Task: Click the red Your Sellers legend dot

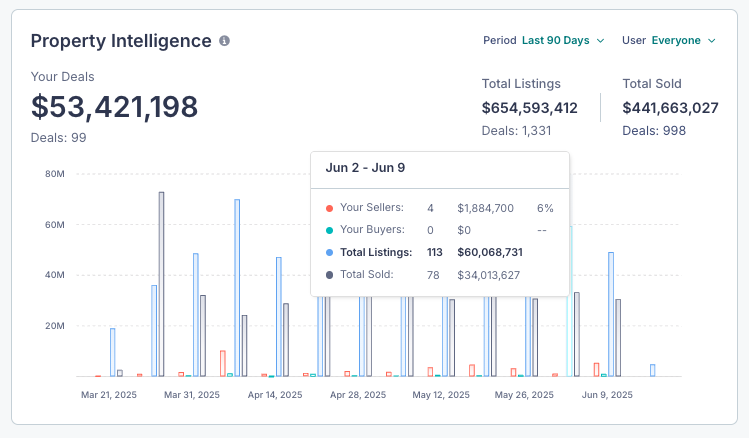Action: click(x=329, y=208)
